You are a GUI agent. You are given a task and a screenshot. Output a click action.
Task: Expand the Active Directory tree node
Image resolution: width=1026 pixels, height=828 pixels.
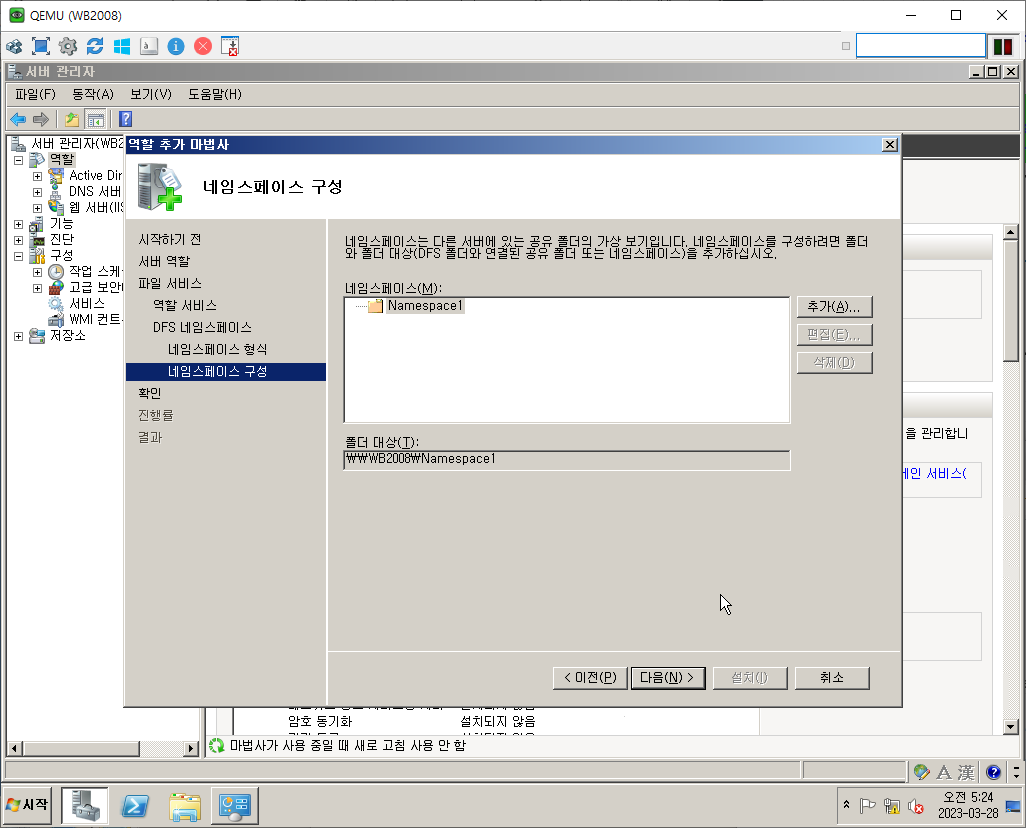click(37, 176)
